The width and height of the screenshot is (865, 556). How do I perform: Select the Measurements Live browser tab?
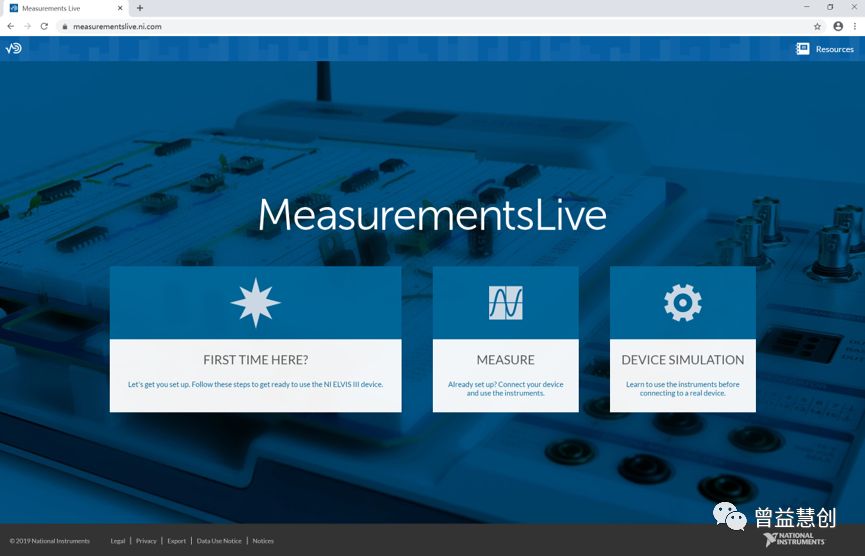click(x=65, y=8)
